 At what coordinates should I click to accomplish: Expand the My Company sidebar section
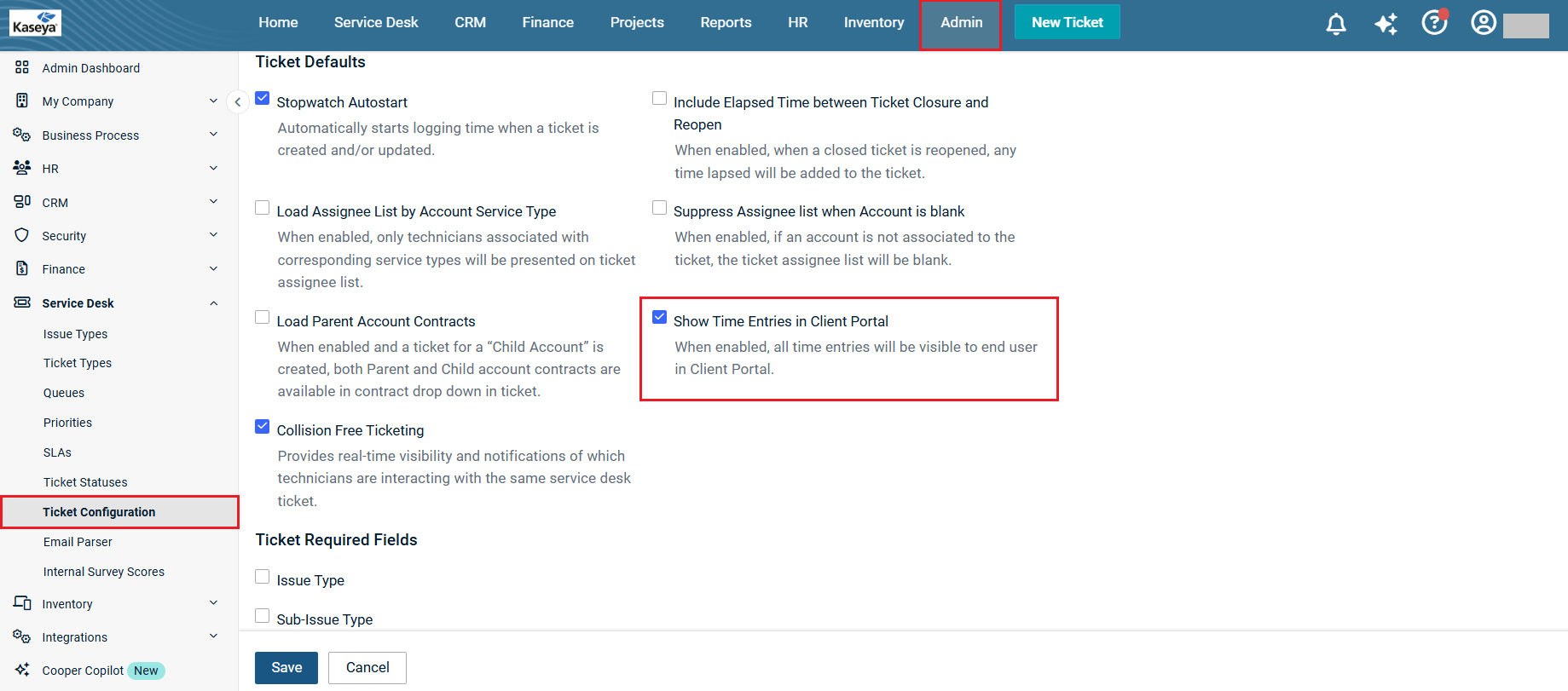click(213, 101)
